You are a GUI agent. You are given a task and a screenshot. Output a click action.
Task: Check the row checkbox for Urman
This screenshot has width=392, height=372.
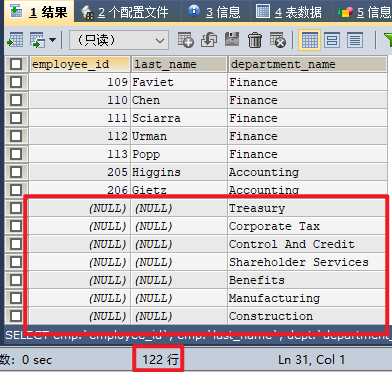[16, 136]
